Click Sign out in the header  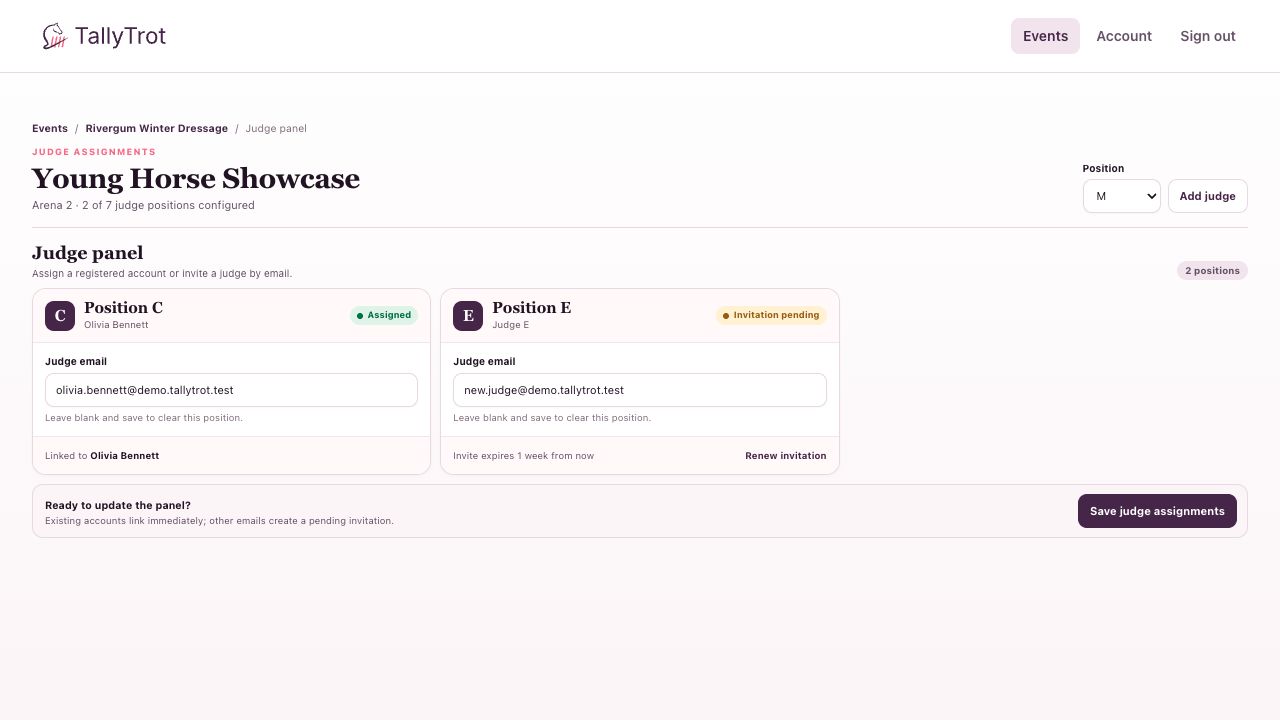click(1208, 36)
